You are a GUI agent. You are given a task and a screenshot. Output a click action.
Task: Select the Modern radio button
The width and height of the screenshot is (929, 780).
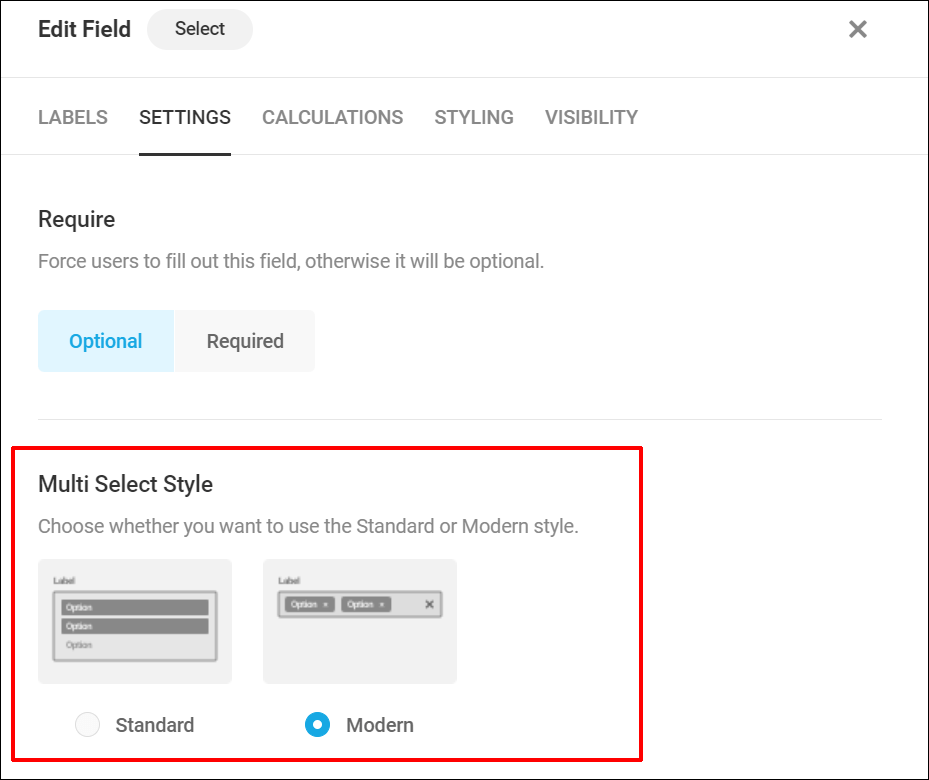[x=317, y=724]
